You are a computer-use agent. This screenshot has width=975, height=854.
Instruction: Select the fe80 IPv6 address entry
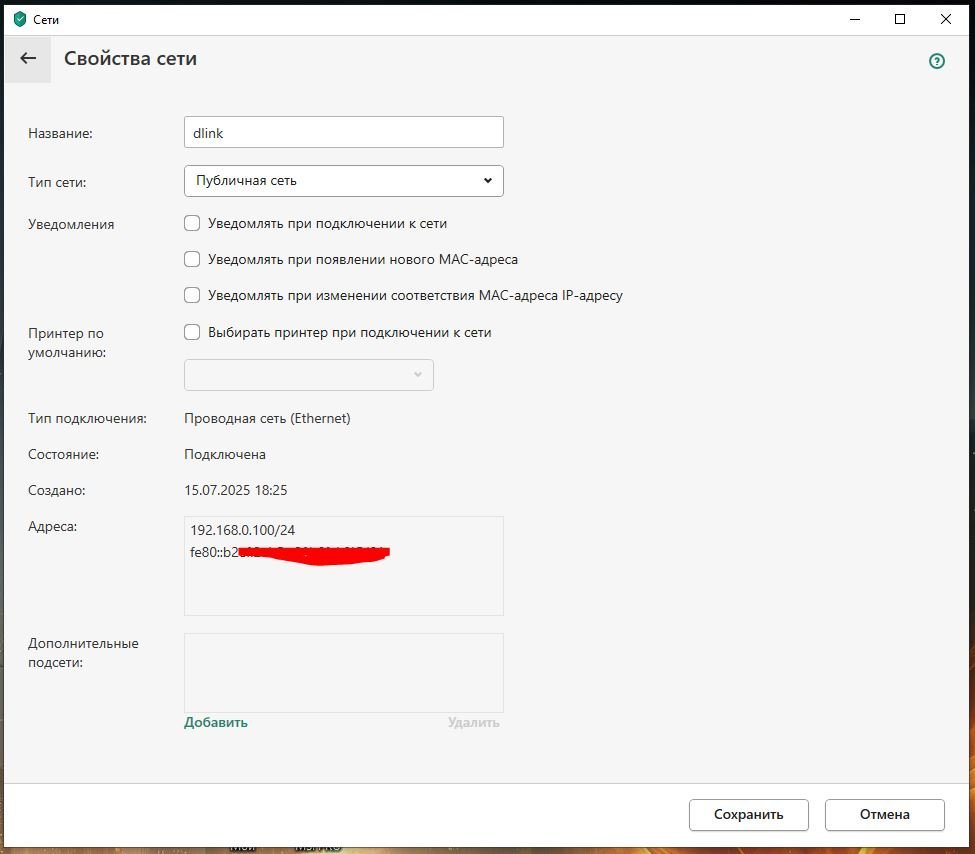[288, 552]
